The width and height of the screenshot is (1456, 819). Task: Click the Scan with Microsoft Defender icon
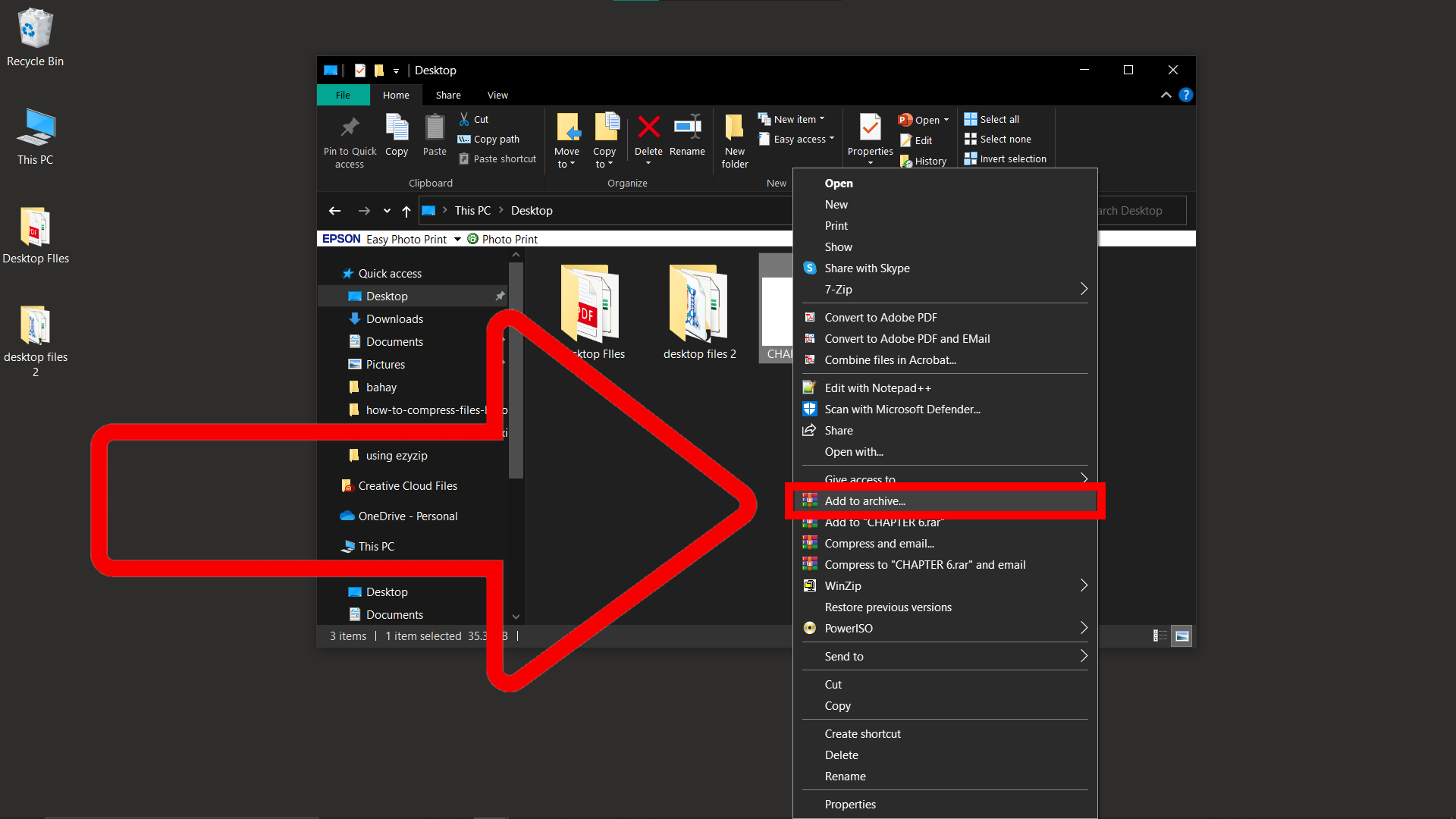(810, 409)
